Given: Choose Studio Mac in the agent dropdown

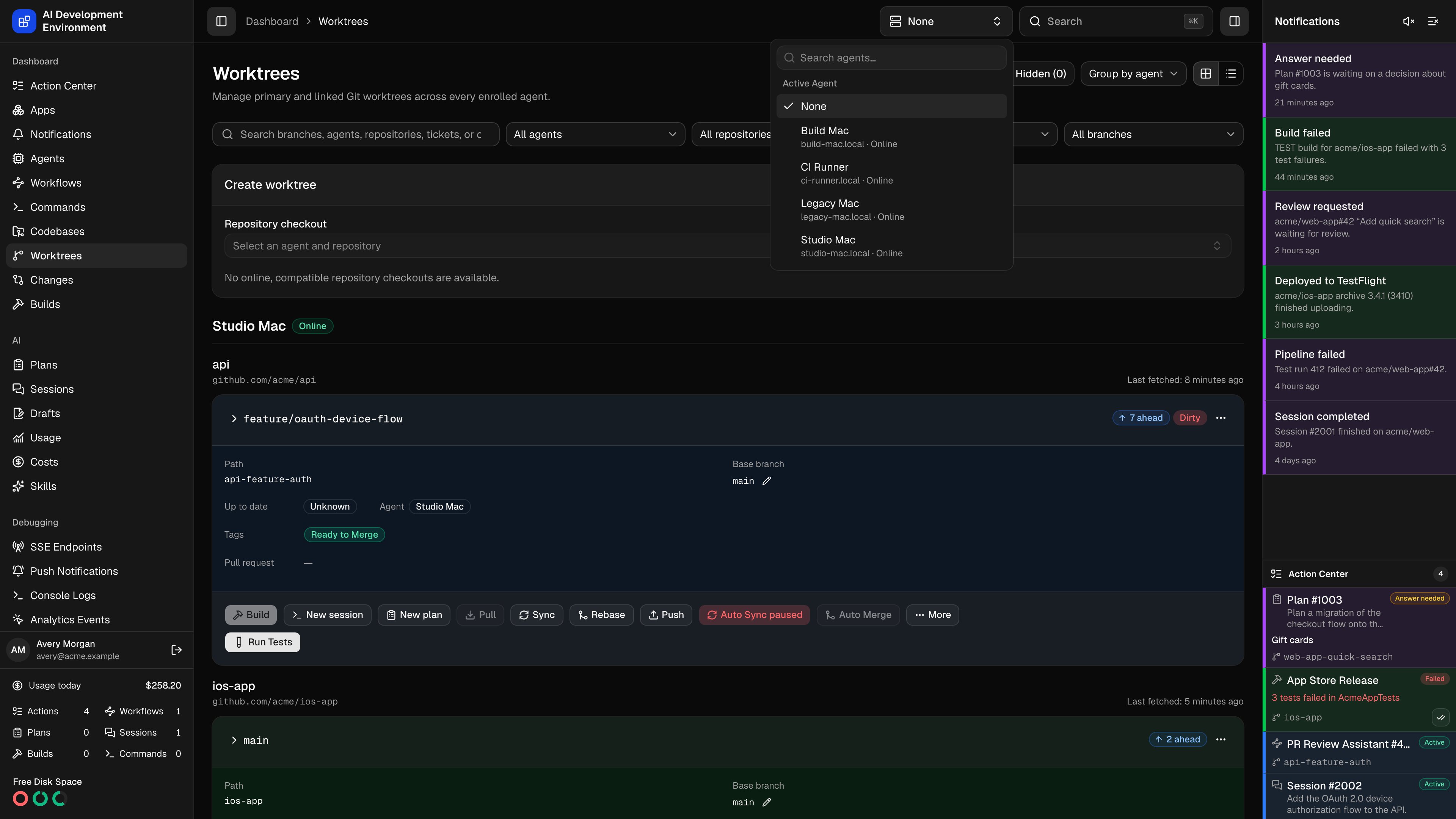Looking at the screenshot, I should (x=891, y=246).
